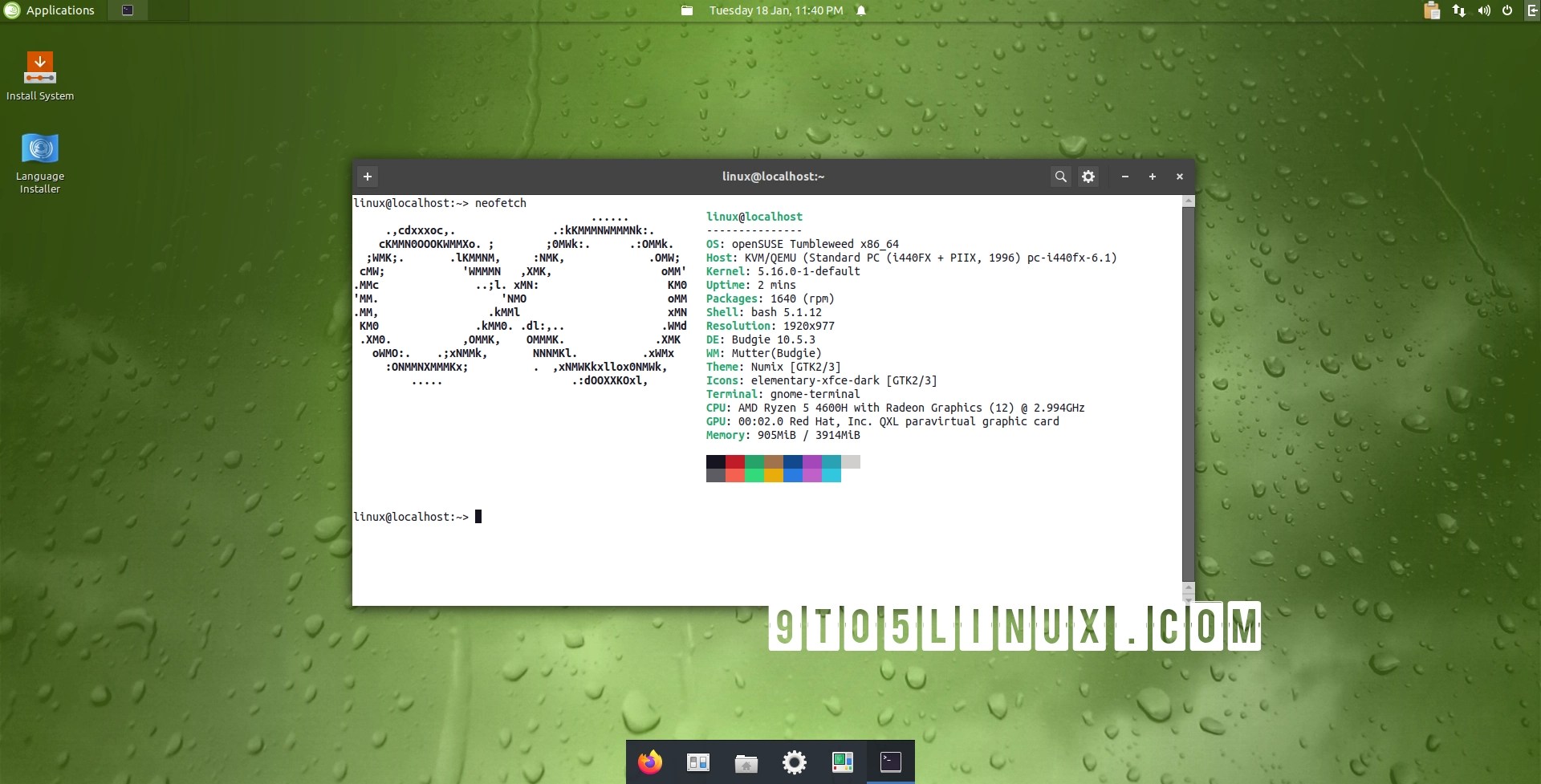Click the scrollbar's down arrow in terminal
Viewport: 1541px width, 784px height.
[1189, 599]
